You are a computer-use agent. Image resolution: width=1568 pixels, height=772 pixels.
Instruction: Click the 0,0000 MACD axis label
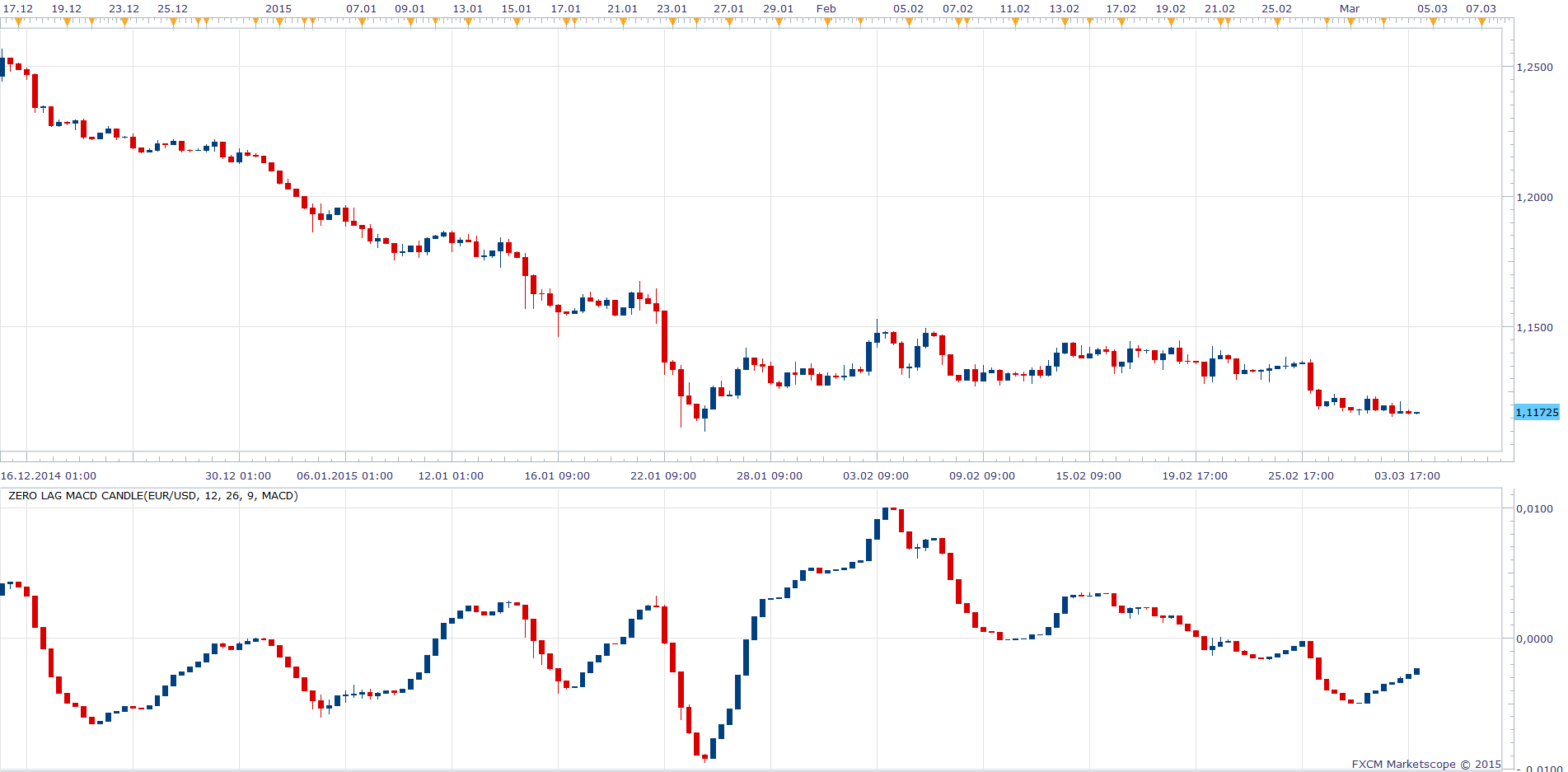click(x=1534, y=639)
